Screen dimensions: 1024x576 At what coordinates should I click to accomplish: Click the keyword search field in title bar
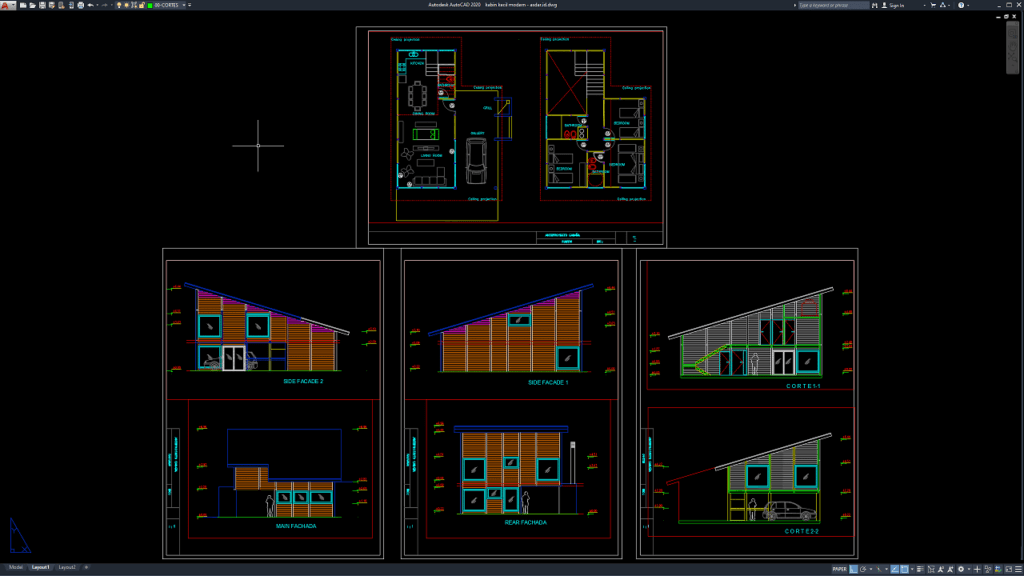point(833,6)
